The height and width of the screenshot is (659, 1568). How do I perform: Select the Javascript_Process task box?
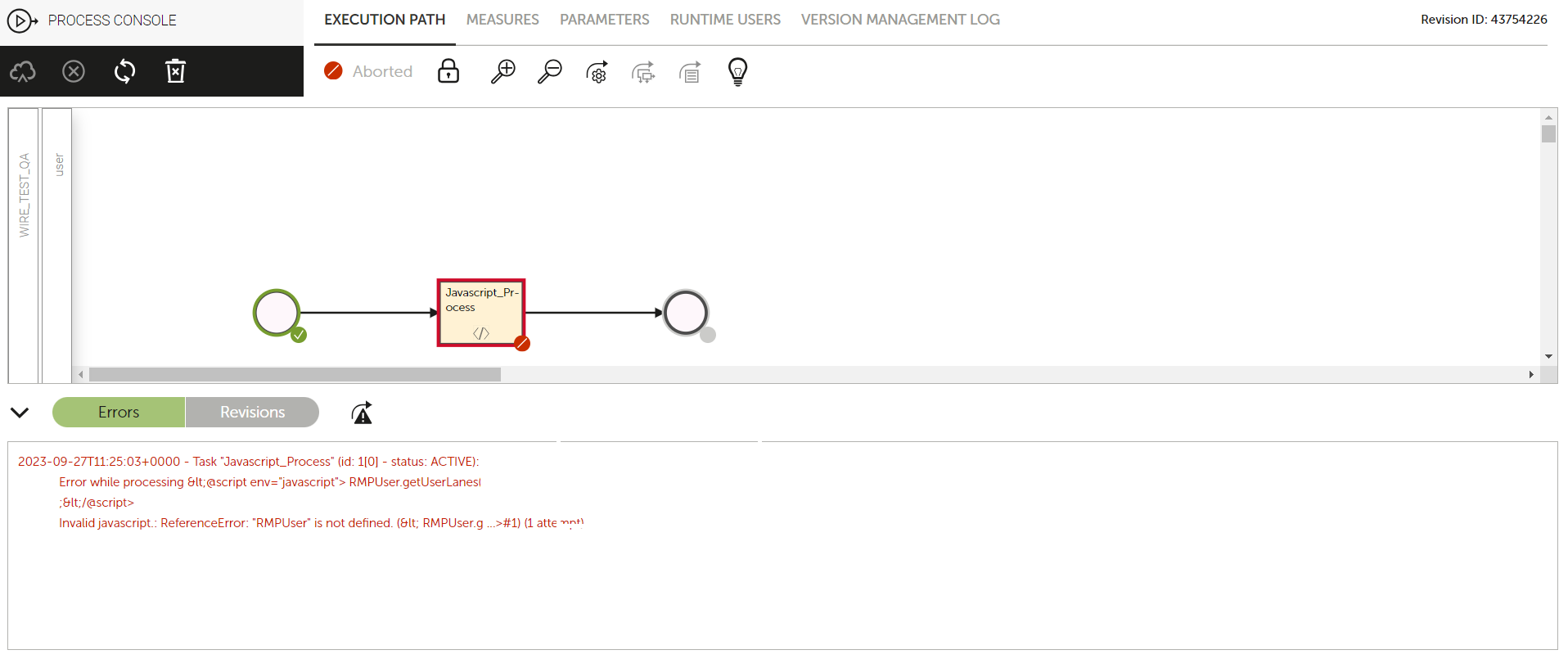[x=481, y=312]
